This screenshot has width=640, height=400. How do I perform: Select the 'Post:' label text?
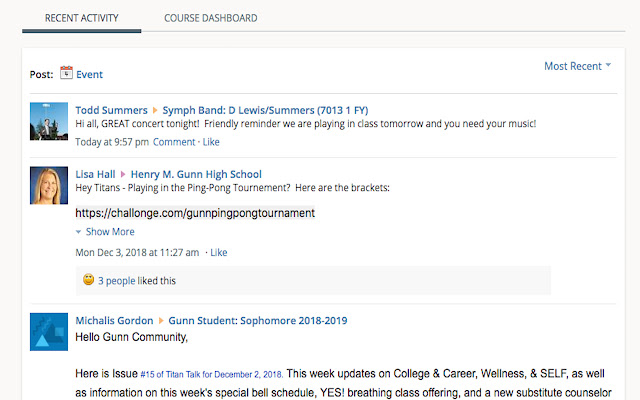coord(42,74)
